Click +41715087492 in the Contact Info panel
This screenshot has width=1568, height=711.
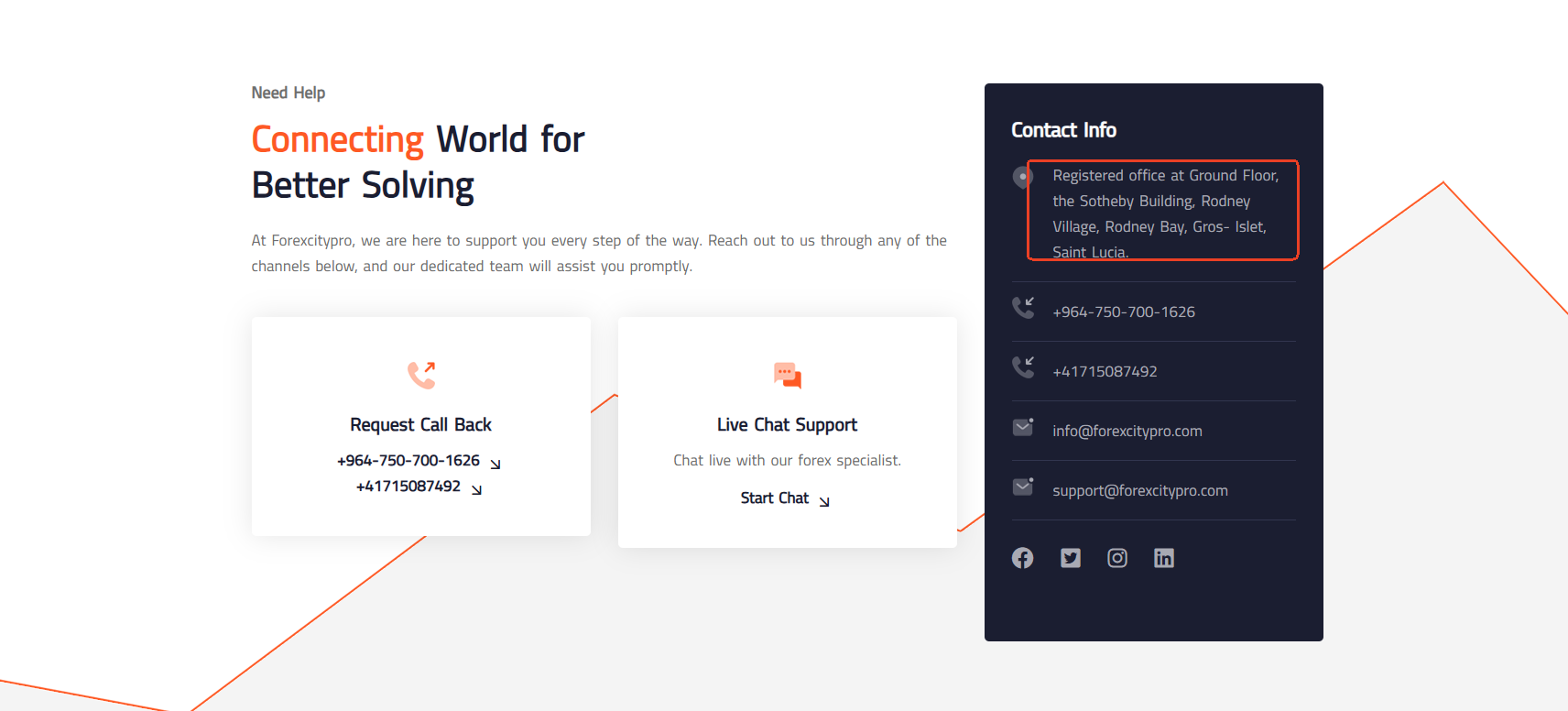pyautogui.click(x=1105, y=372)
